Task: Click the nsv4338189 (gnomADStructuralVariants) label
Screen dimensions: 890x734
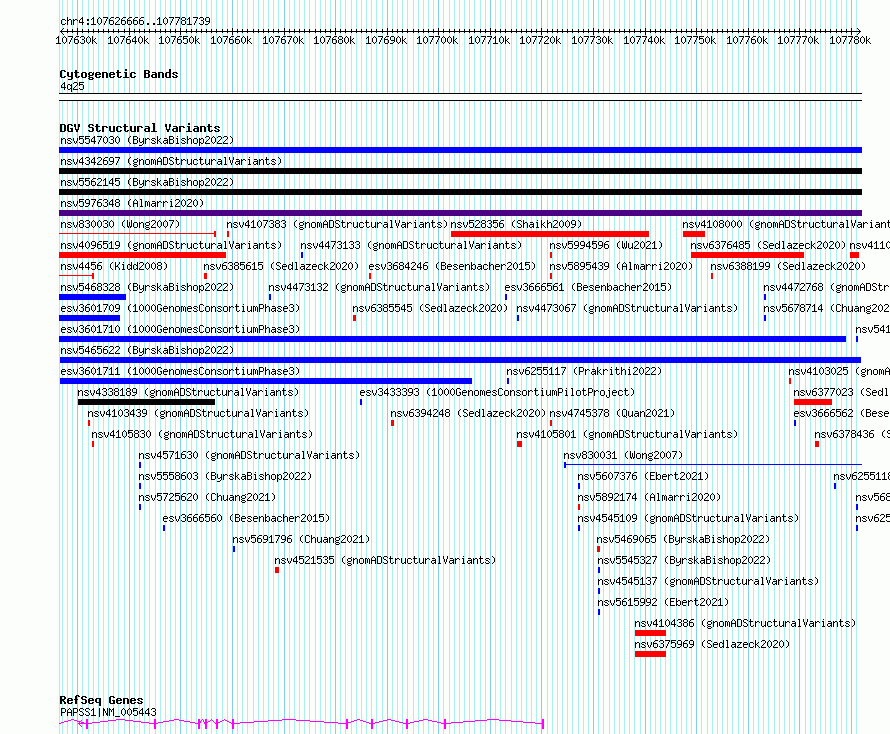Action: pyautogui.click(x=188, y=392)
